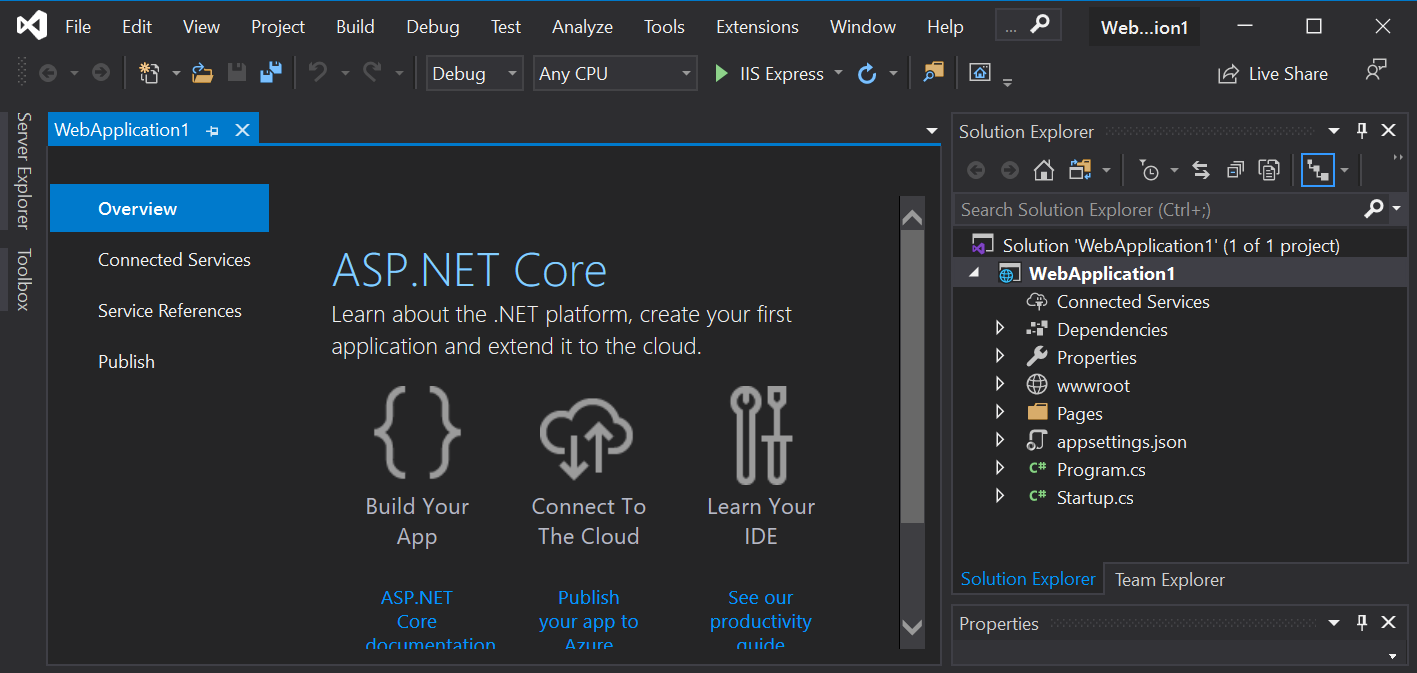Viewport: 1417px width, 673px height.
Task: Click the Save All icon
Action: [270, 72]
